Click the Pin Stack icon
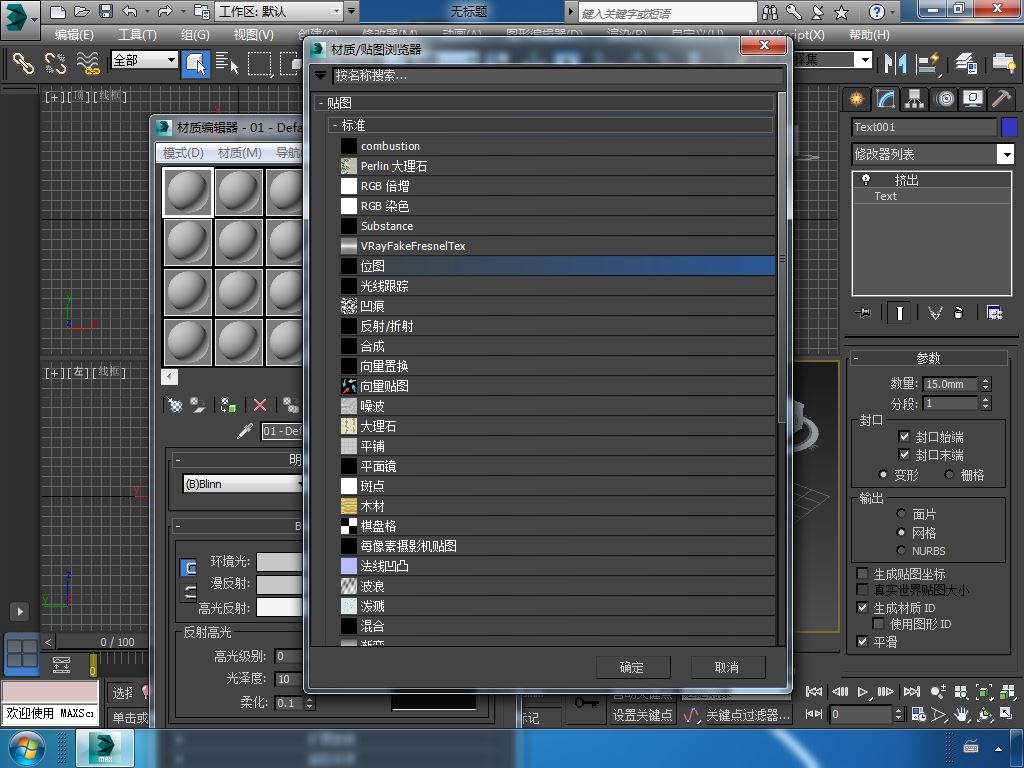The height and width of the screenshot is (768, 1024). pyautogui.click(x=863, y=313)
